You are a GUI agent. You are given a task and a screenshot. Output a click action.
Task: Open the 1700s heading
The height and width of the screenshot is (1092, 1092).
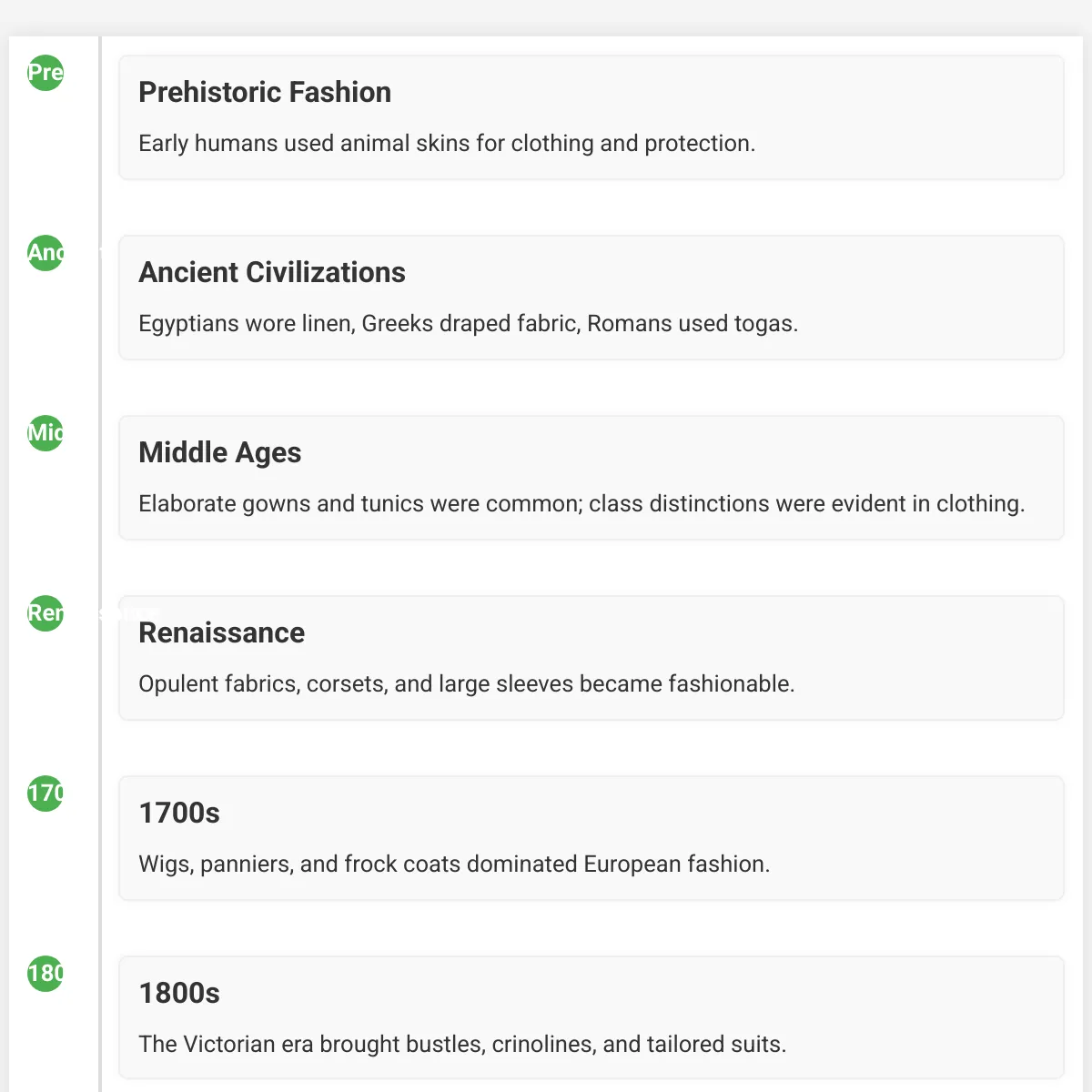coord(179,813)
